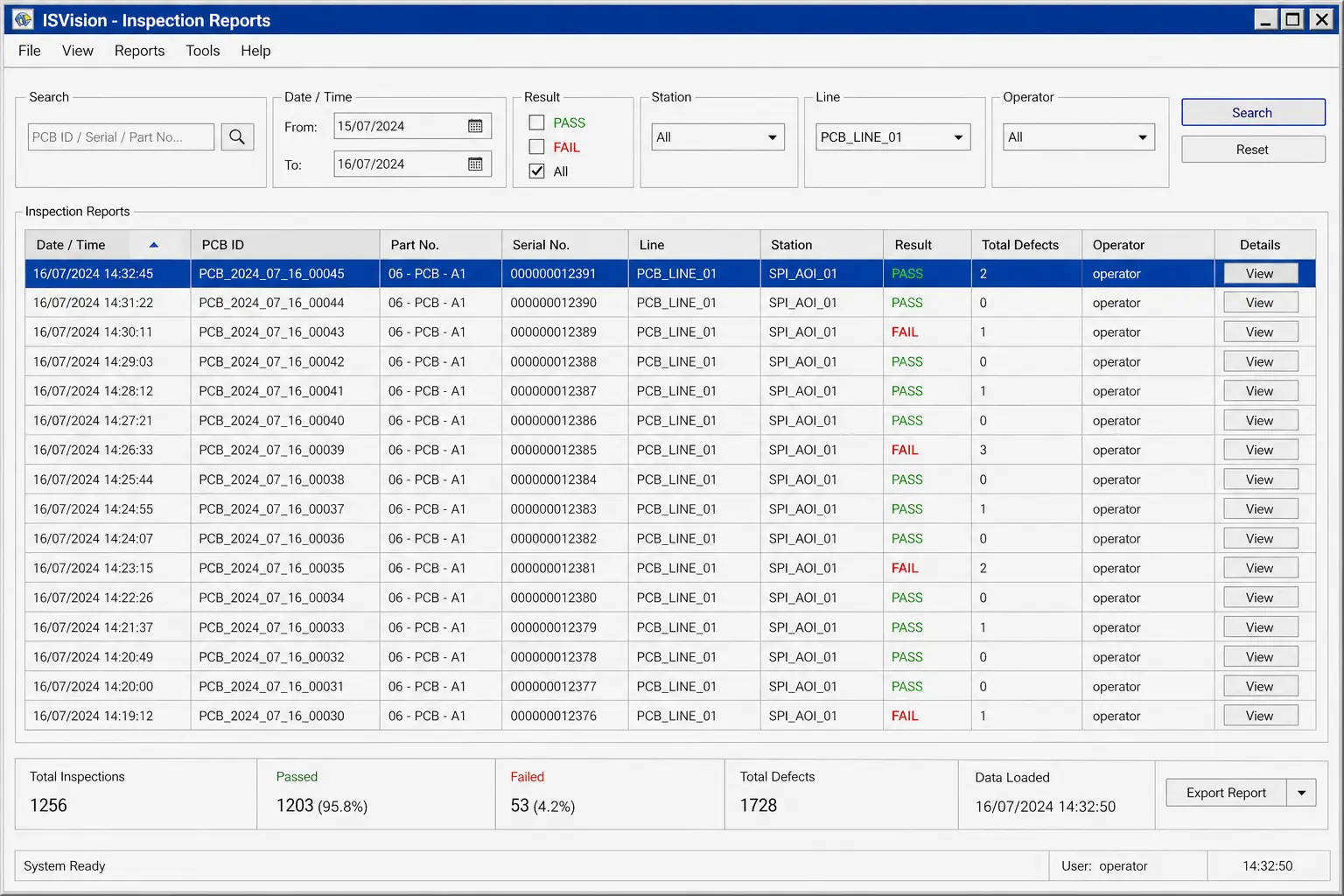Screen dimensions: 1344x896
Task: View details for PCB_2024_07_16_00035
Action: [x=1260, y=569]
